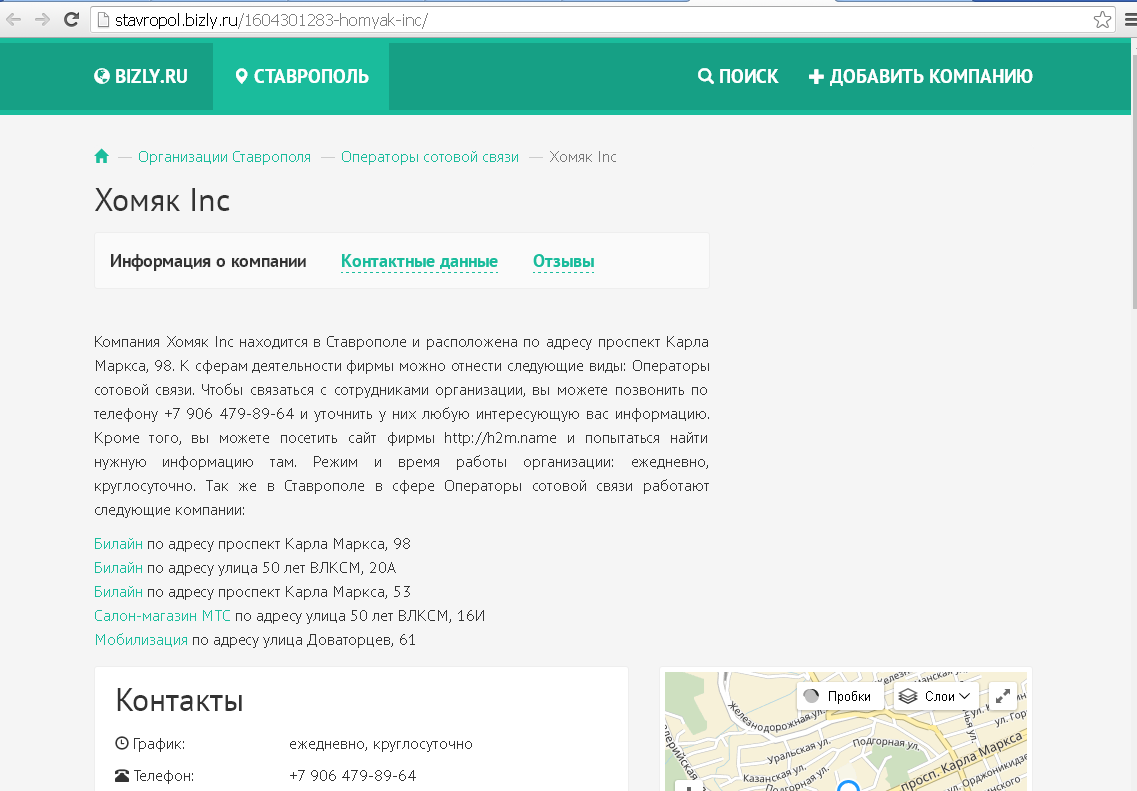Click the browser forward arrow
This screenshot has height=791, width=1137.
[x=42, y=20]
